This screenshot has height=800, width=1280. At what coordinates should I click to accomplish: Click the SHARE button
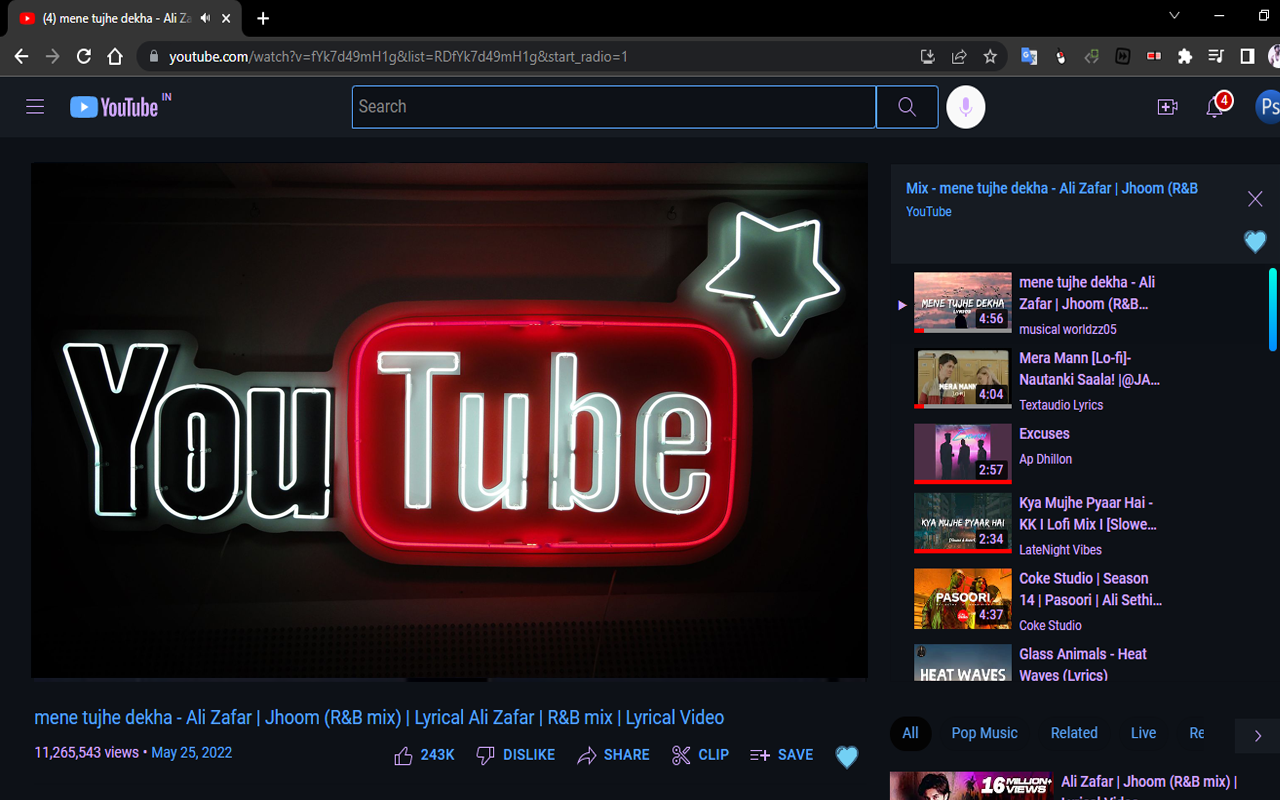tap(613, 755)
